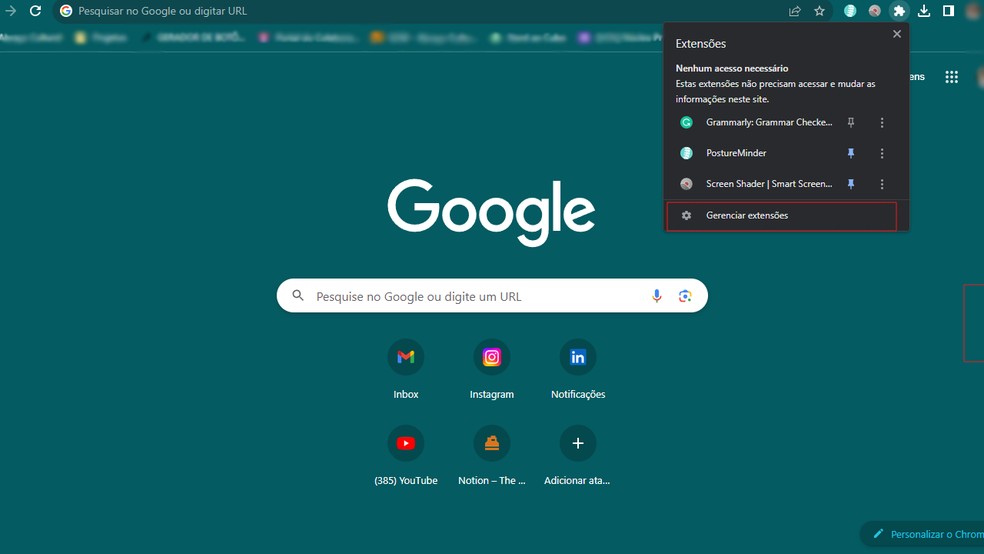Click the Google logo
Viewport: 984px width, 554px height.
[x=491, y=211]
